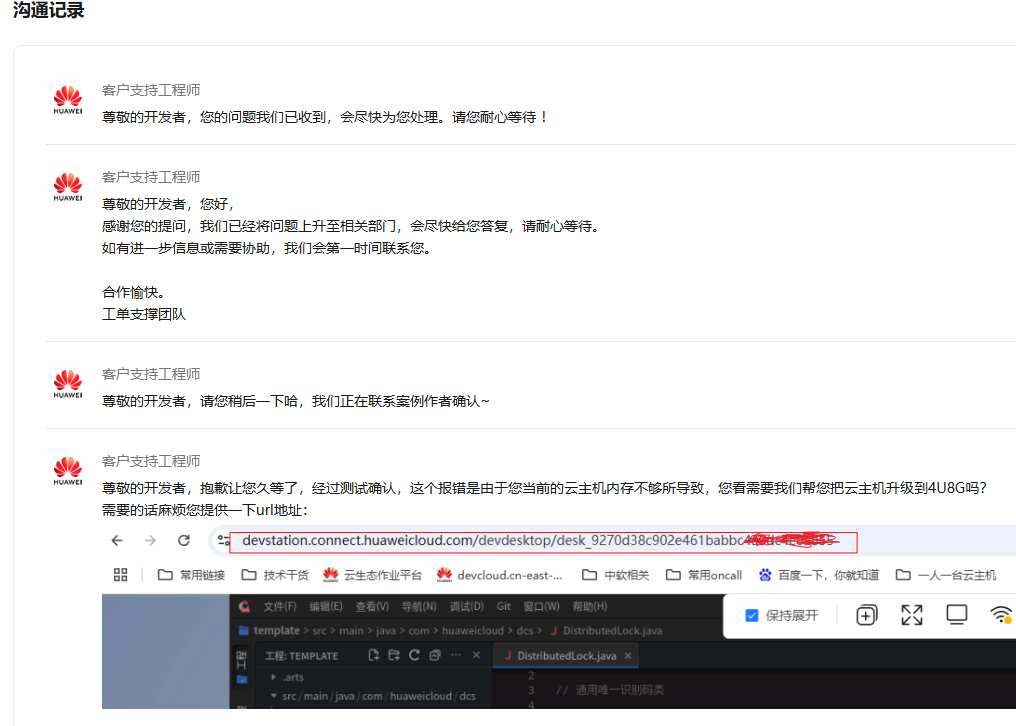The image size is (1016, 726).
Task: Click the Wi-Fi network status icon
Action: (1001, 615)
